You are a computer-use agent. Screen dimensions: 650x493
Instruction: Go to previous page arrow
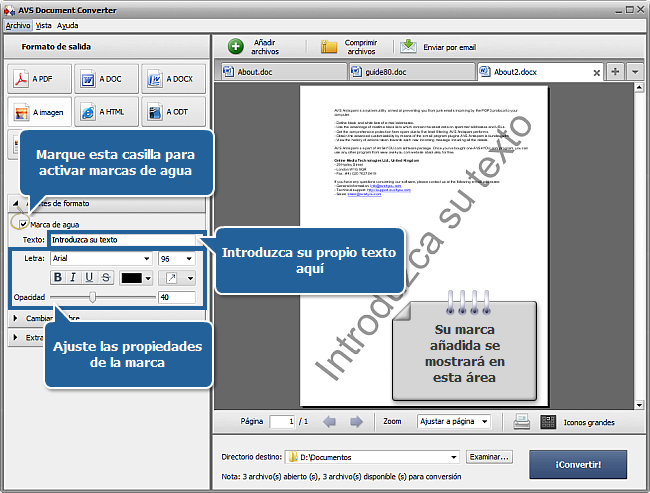tap(330, 422)
